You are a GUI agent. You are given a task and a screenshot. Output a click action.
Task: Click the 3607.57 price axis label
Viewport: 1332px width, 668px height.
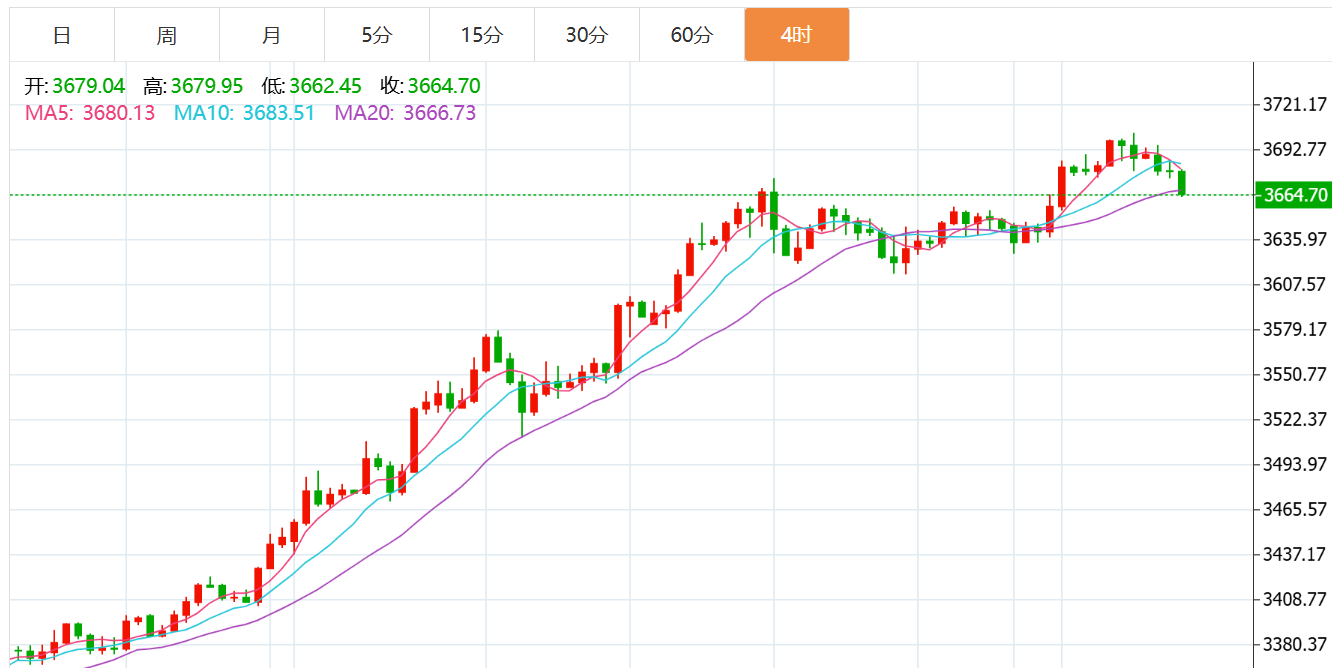1295,284
